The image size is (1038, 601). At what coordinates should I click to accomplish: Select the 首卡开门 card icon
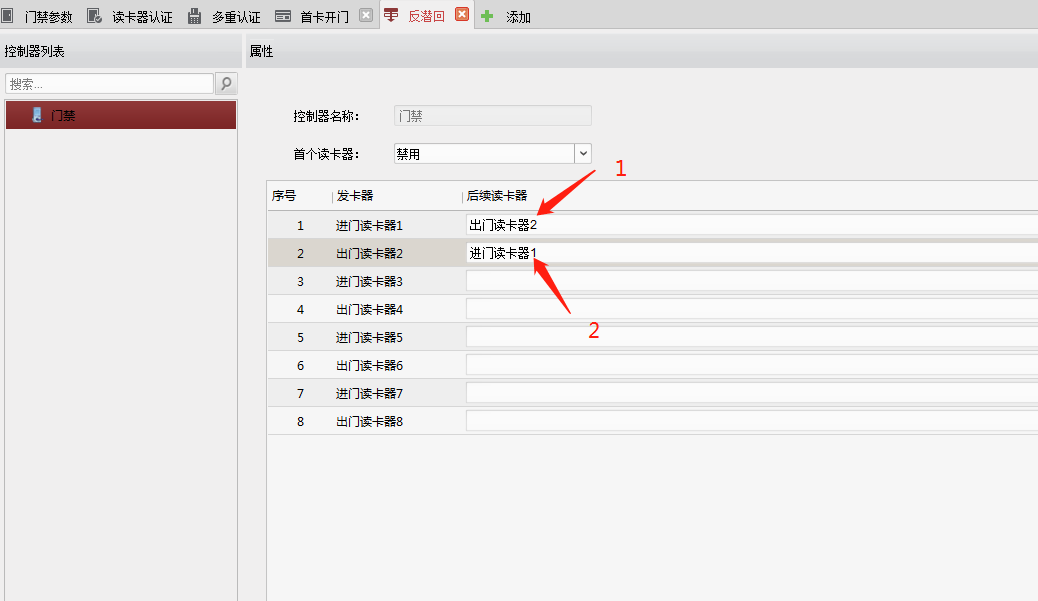click(x=283, y=15)
